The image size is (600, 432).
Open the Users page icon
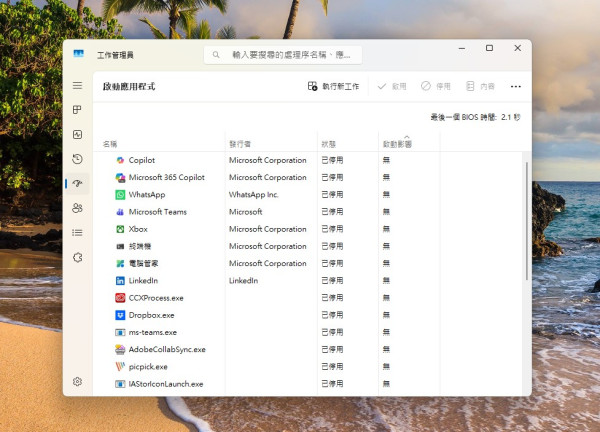(77, 208)
